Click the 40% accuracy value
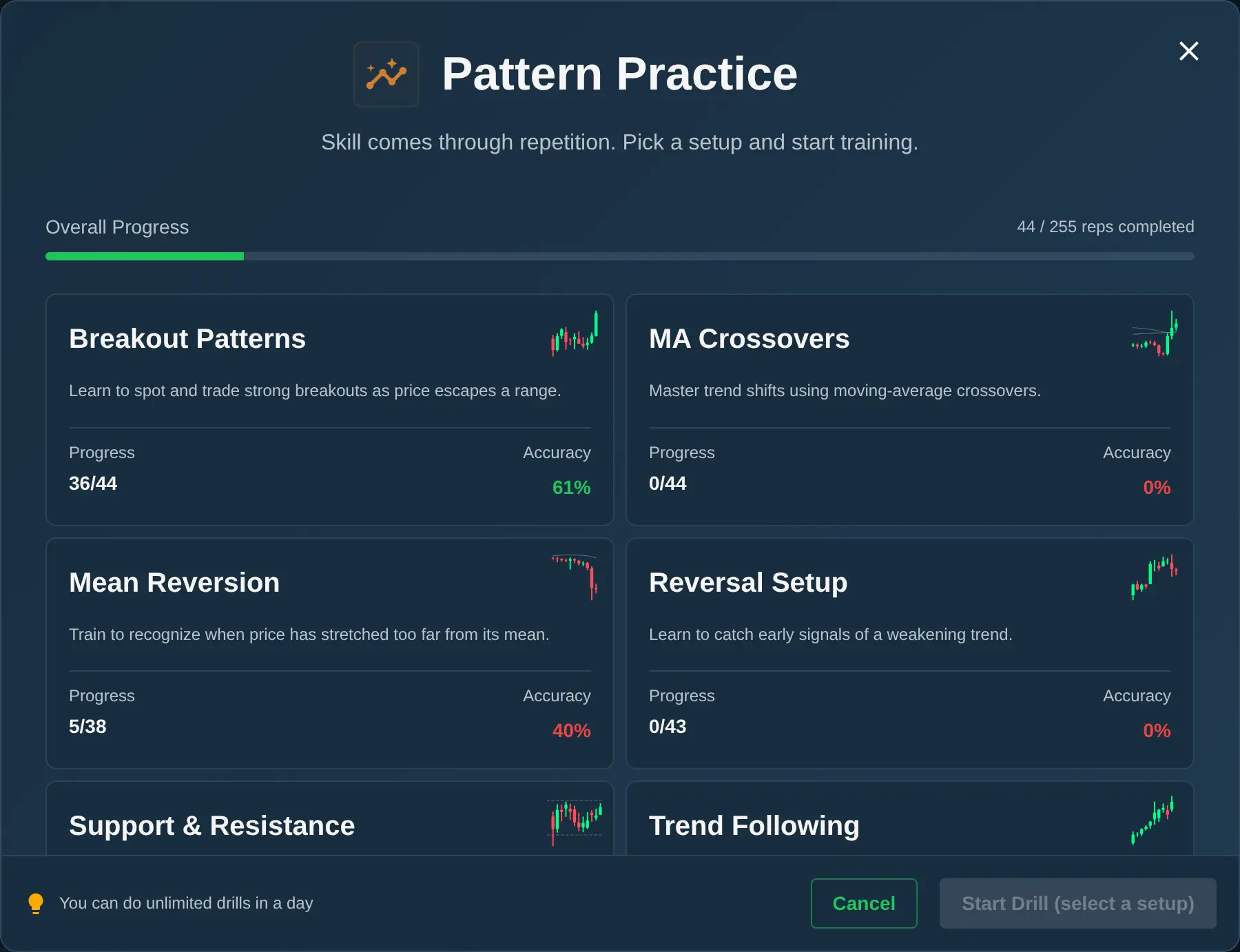Image resolution: width=1240 pixels, height=952 pixels. [571, 731]
